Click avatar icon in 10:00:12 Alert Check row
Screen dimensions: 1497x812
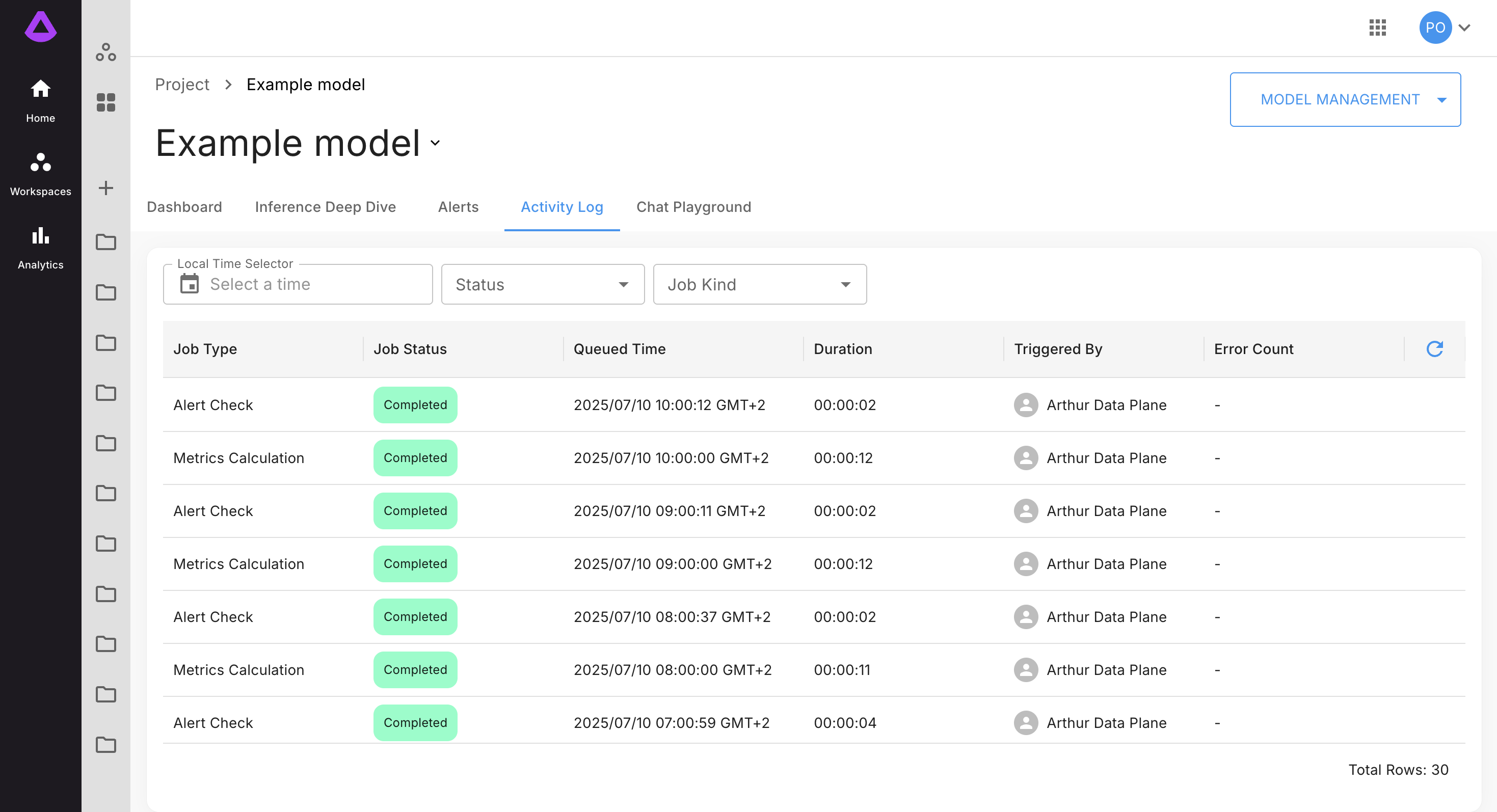[x=1026, y=405]
